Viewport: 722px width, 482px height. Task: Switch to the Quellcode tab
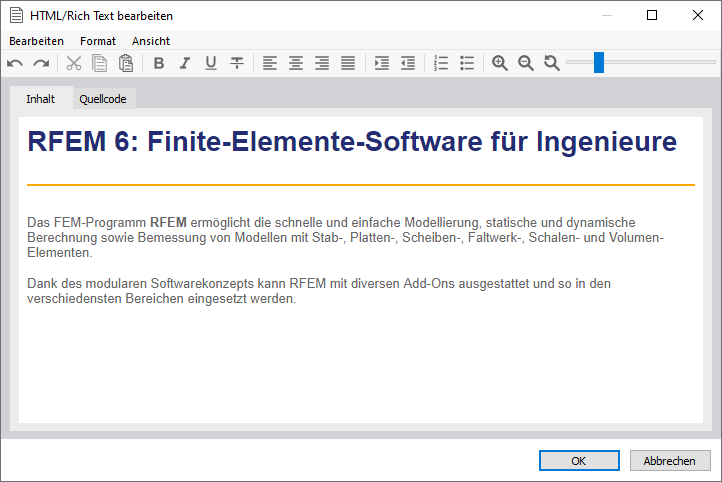tap(103, 99)
